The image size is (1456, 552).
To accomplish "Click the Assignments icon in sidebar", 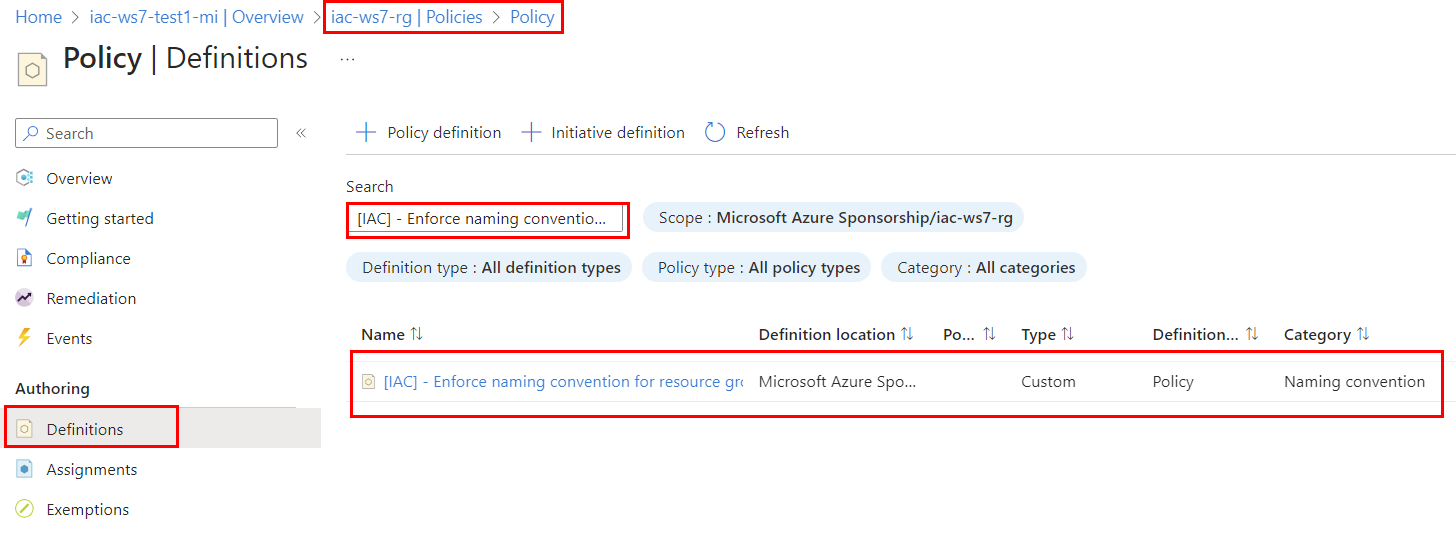I will point(25,469).
